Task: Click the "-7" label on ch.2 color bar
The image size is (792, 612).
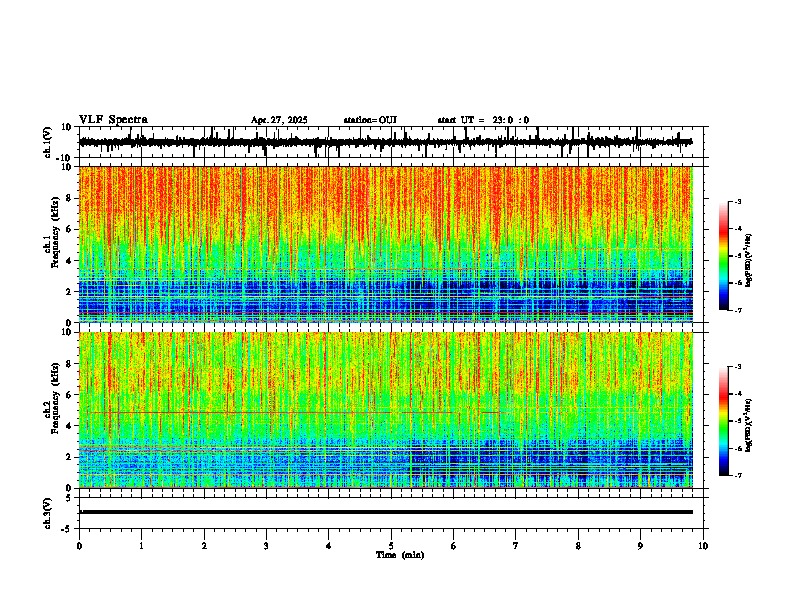Action: click(738, 476)
